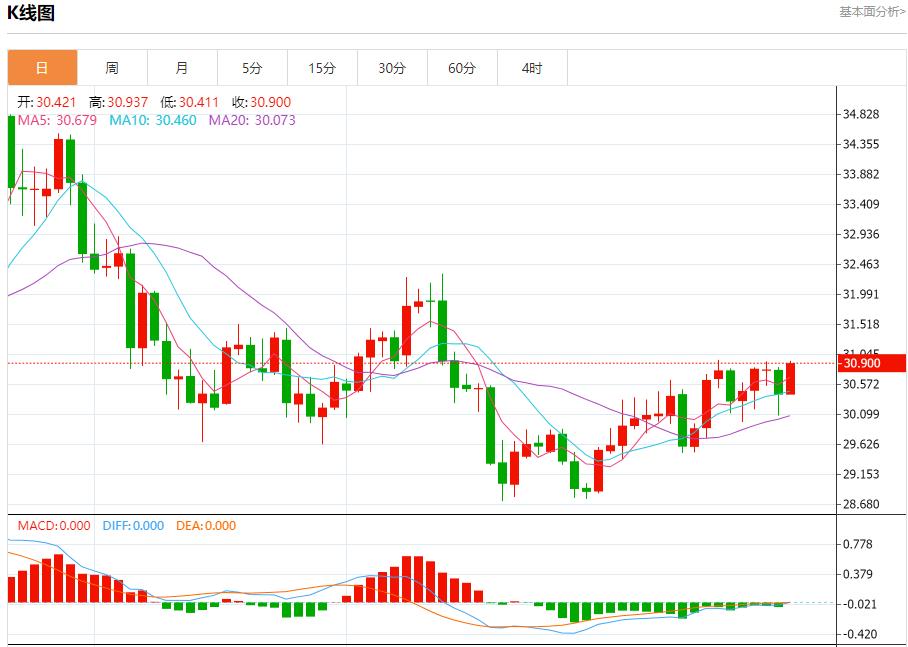Click the rightmost red candlestick
The image size is (908, 647).
(790, 378)
